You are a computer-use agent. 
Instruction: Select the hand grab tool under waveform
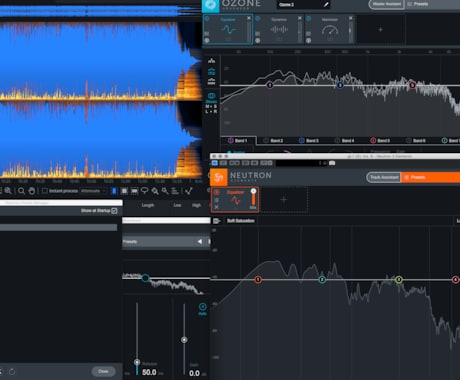(x=32, y=191)
